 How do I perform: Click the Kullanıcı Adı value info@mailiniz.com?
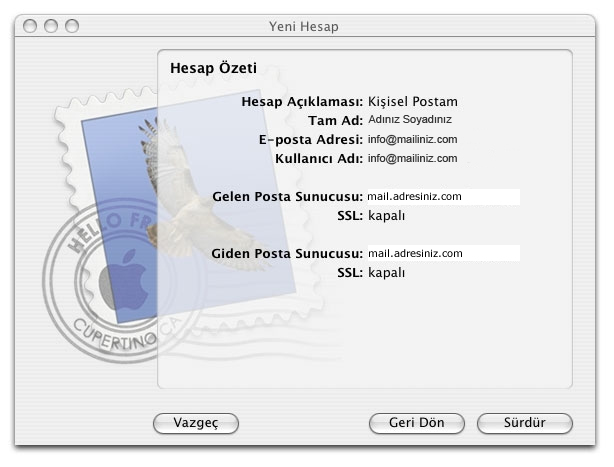point(412,158)
